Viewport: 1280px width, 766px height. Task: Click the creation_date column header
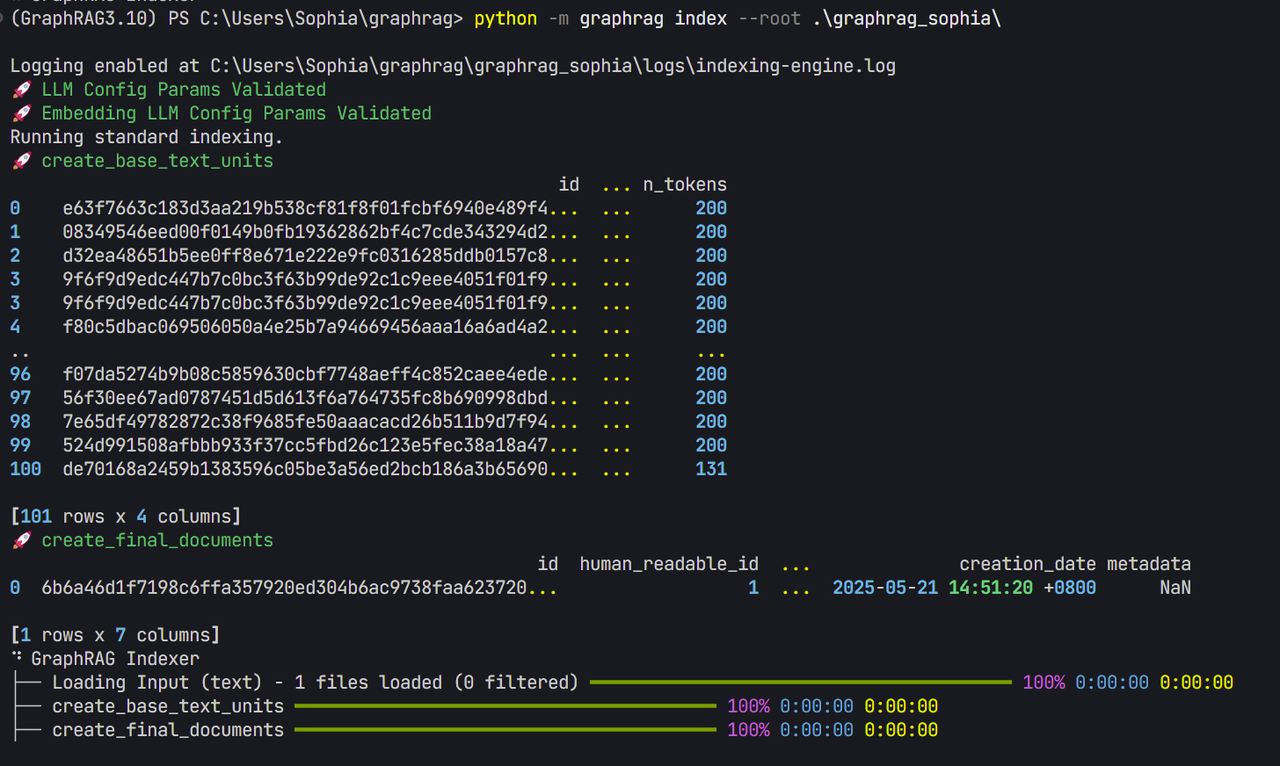click(1027, 564)
